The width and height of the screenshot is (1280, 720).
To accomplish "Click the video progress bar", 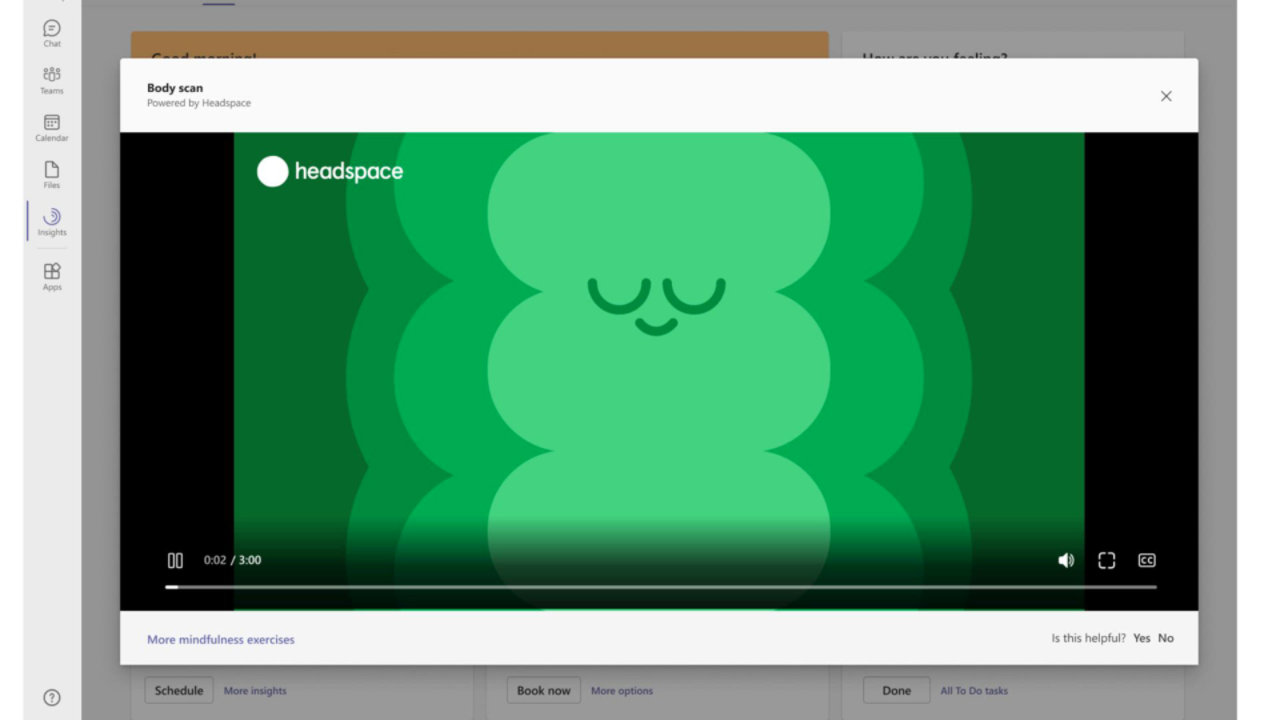I will click(x=660, y=587).
